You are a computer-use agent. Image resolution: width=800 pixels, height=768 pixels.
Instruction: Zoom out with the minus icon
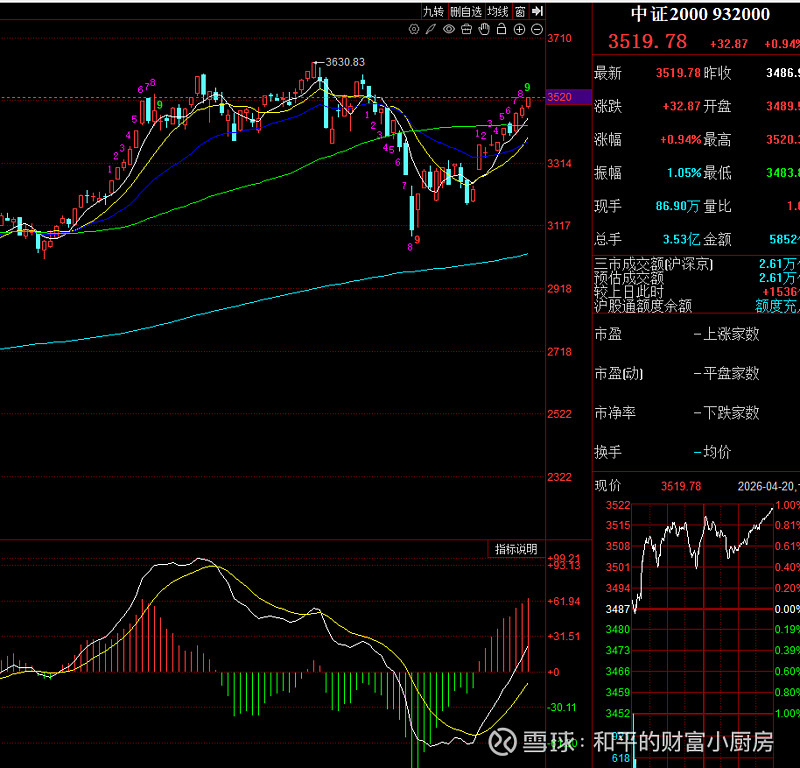pyautogui.click(x=537, y=30)
